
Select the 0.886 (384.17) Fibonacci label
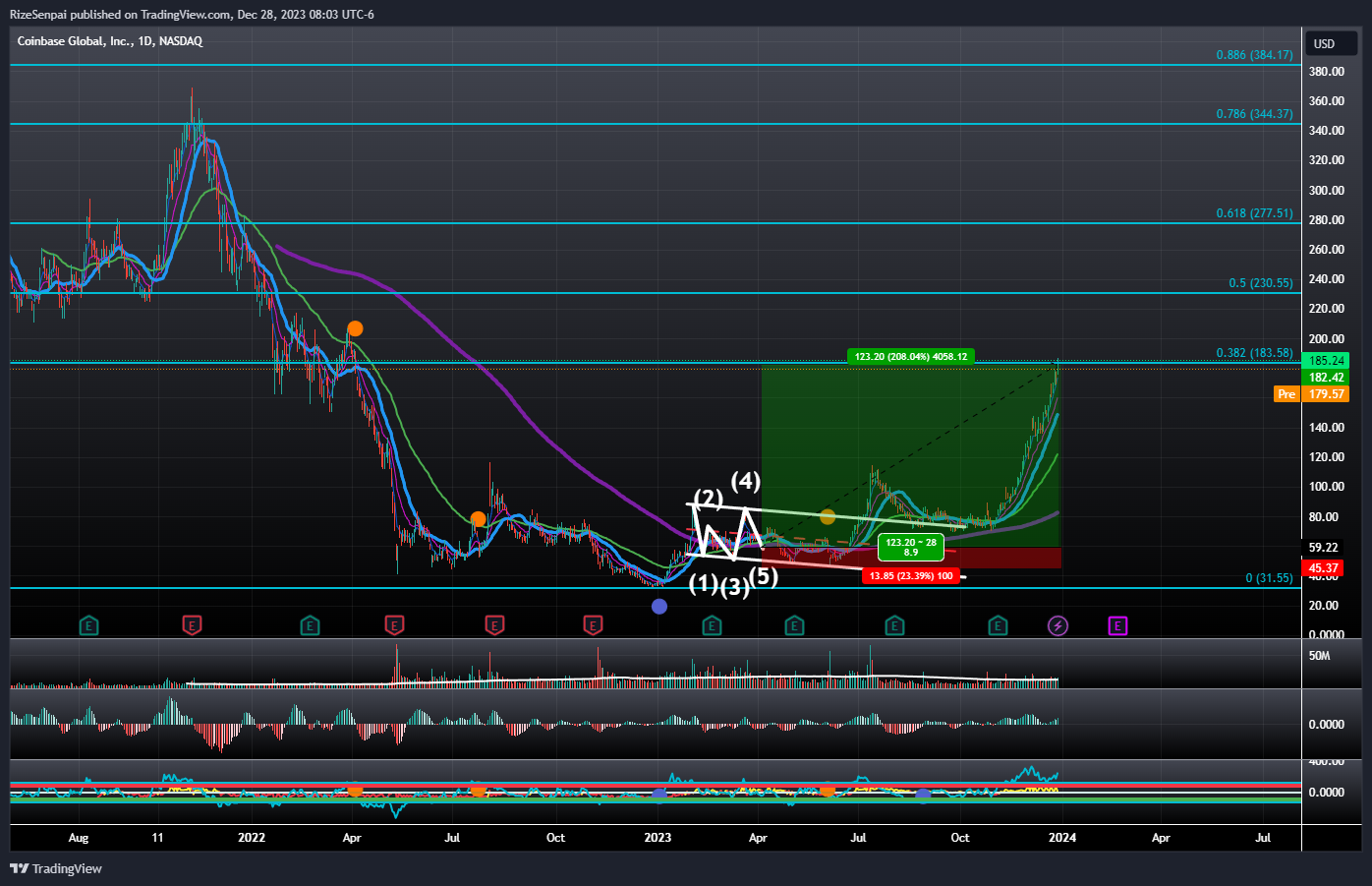coord(1254,55)
